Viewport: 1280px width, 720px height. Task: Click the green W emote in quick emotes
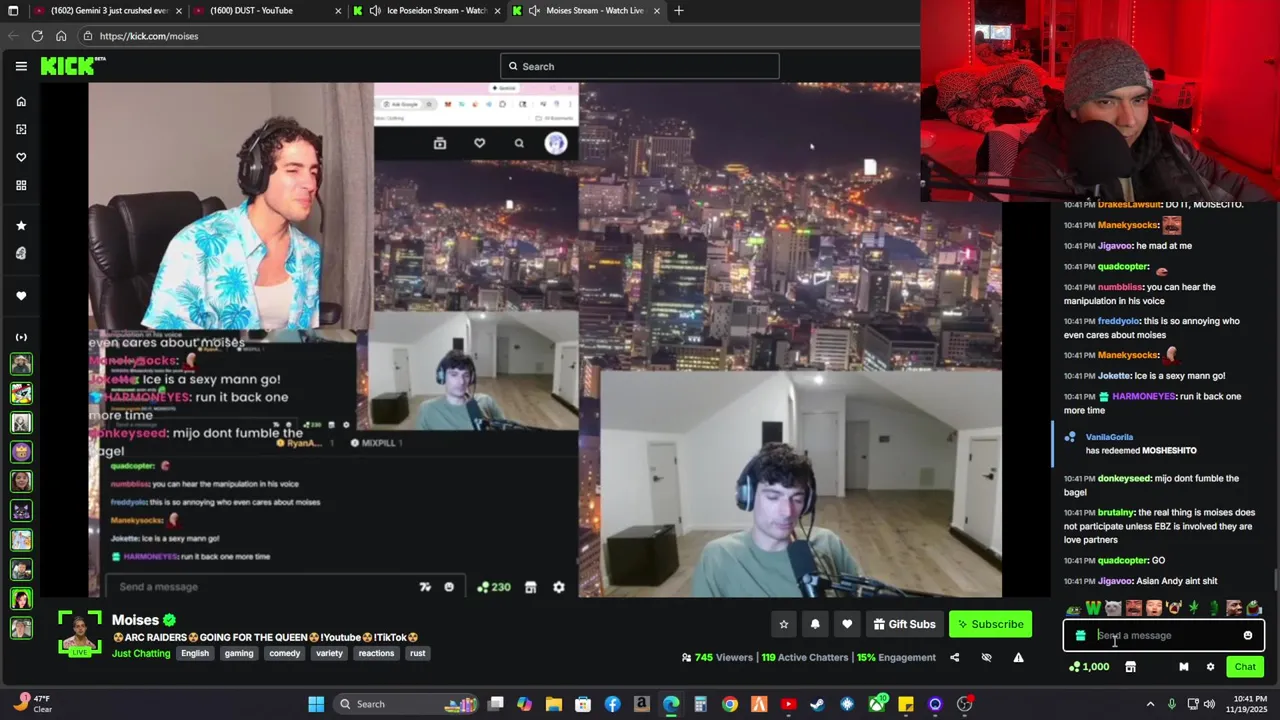point(1093,608)
